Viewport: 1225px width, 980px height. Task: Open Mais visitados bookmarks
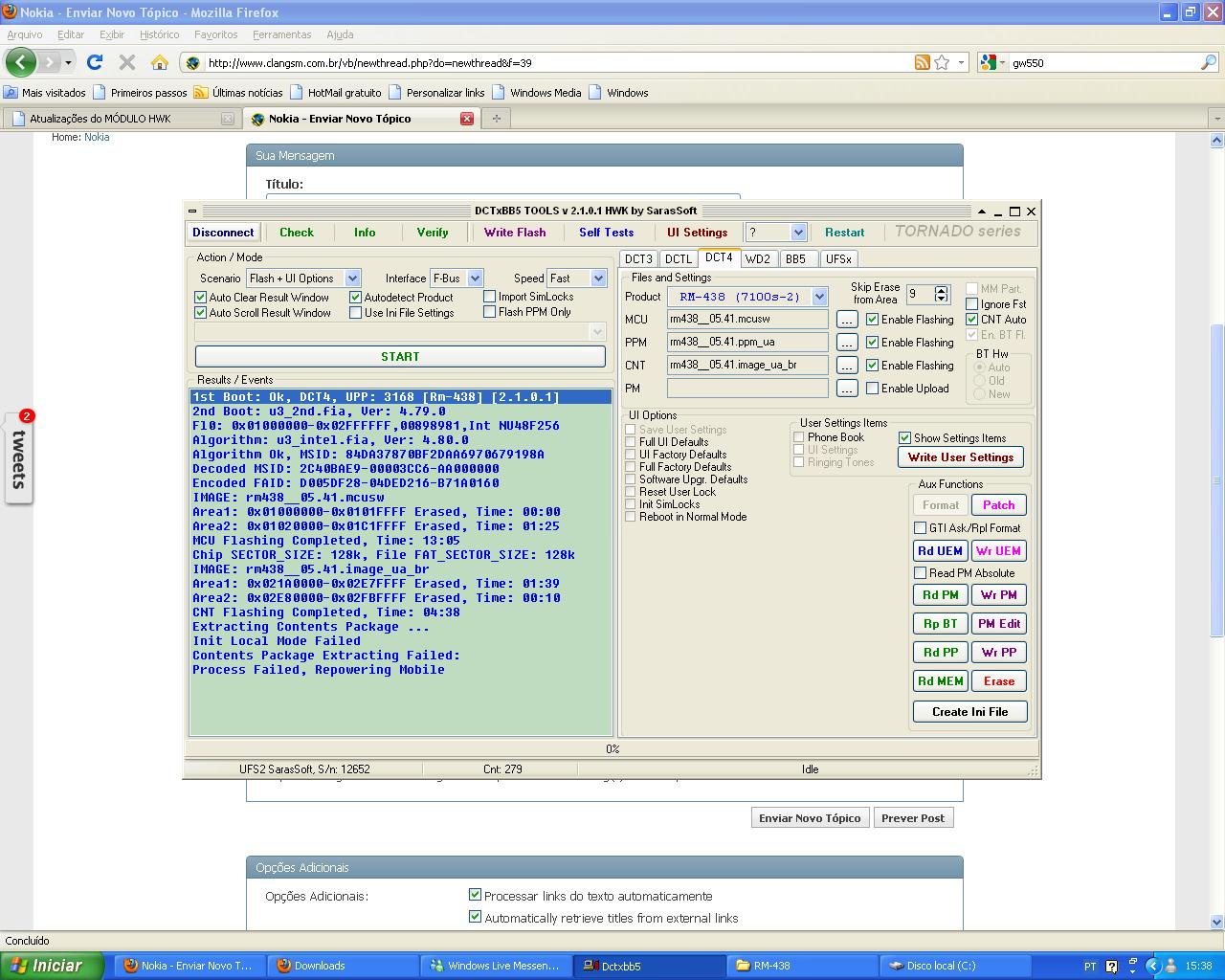coord(45,93)
